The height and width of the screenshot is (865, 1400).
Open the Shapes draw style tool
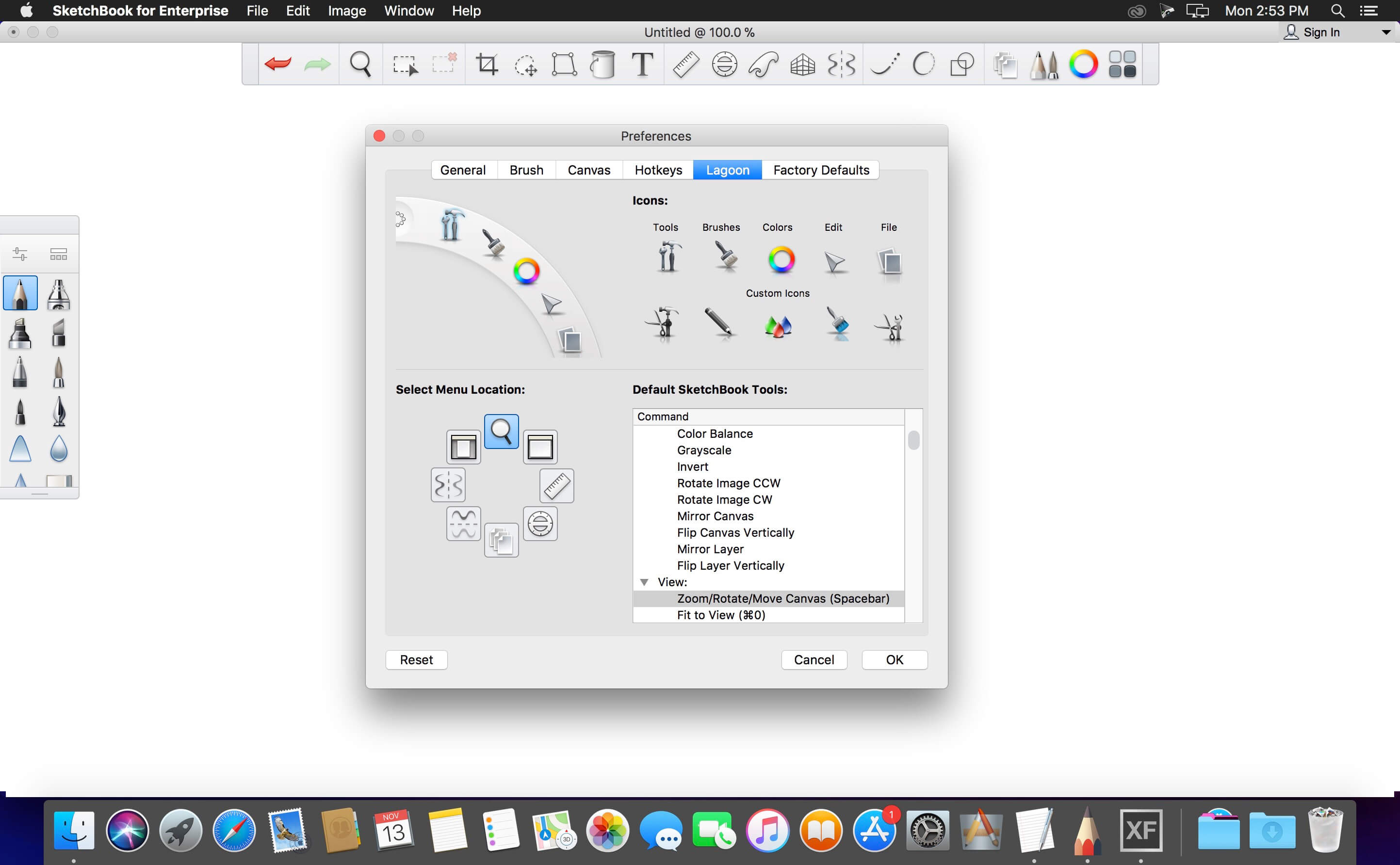tap(962, 64)
